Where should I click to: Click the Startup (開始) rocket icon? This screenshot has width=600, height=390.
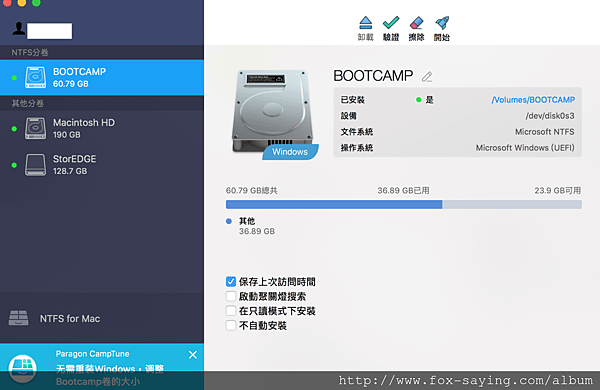point(442,23)
